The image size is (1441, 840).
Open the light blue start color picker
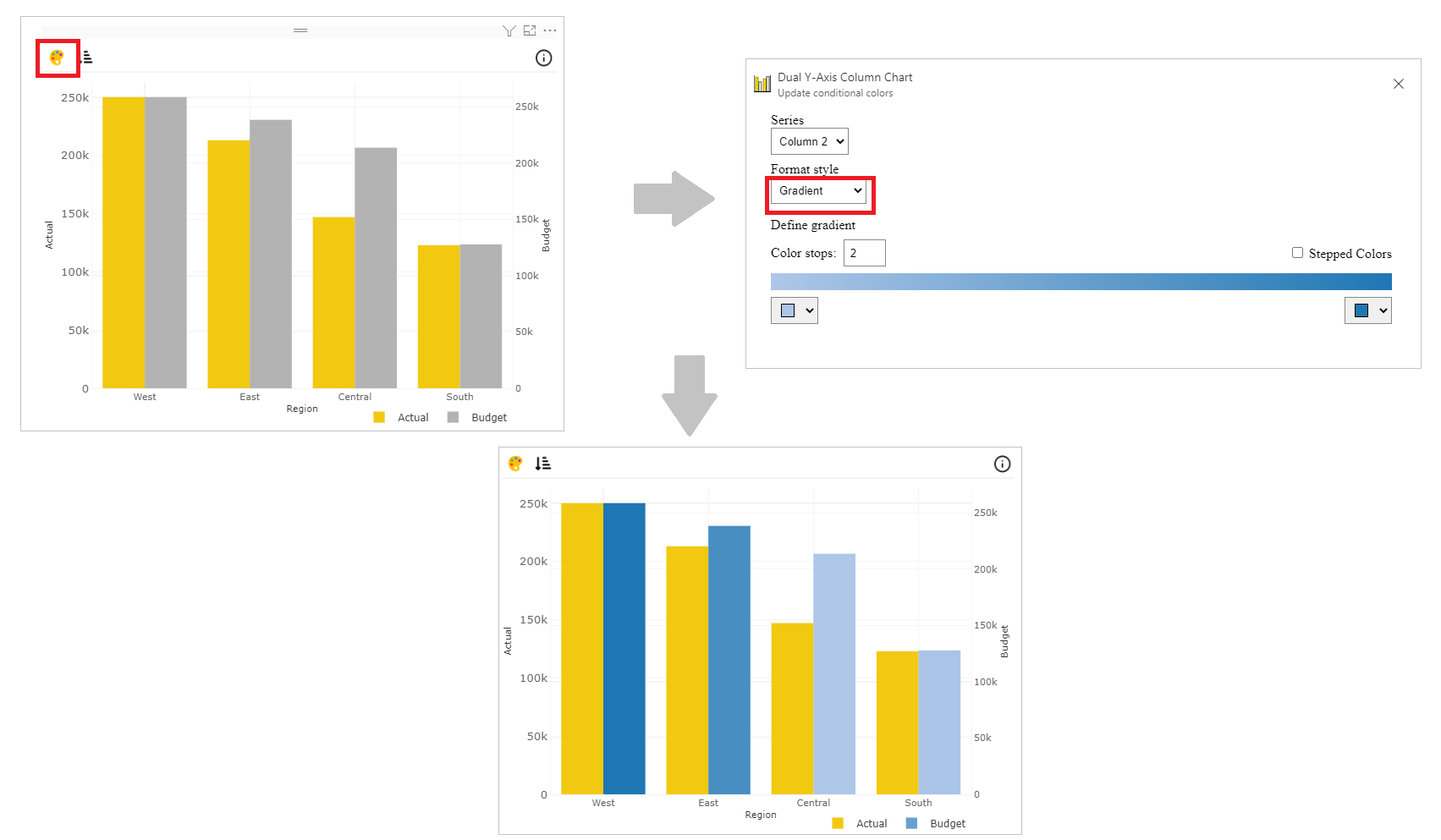point(795,310)
